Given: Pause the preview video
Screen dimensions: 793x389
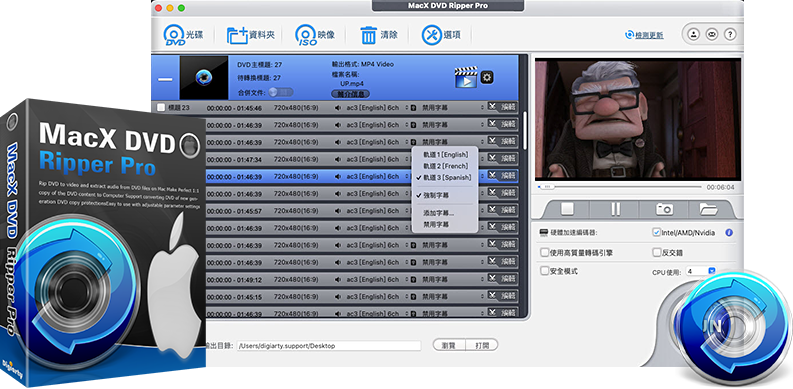Looking at the screenshot, I should (615, 209).
